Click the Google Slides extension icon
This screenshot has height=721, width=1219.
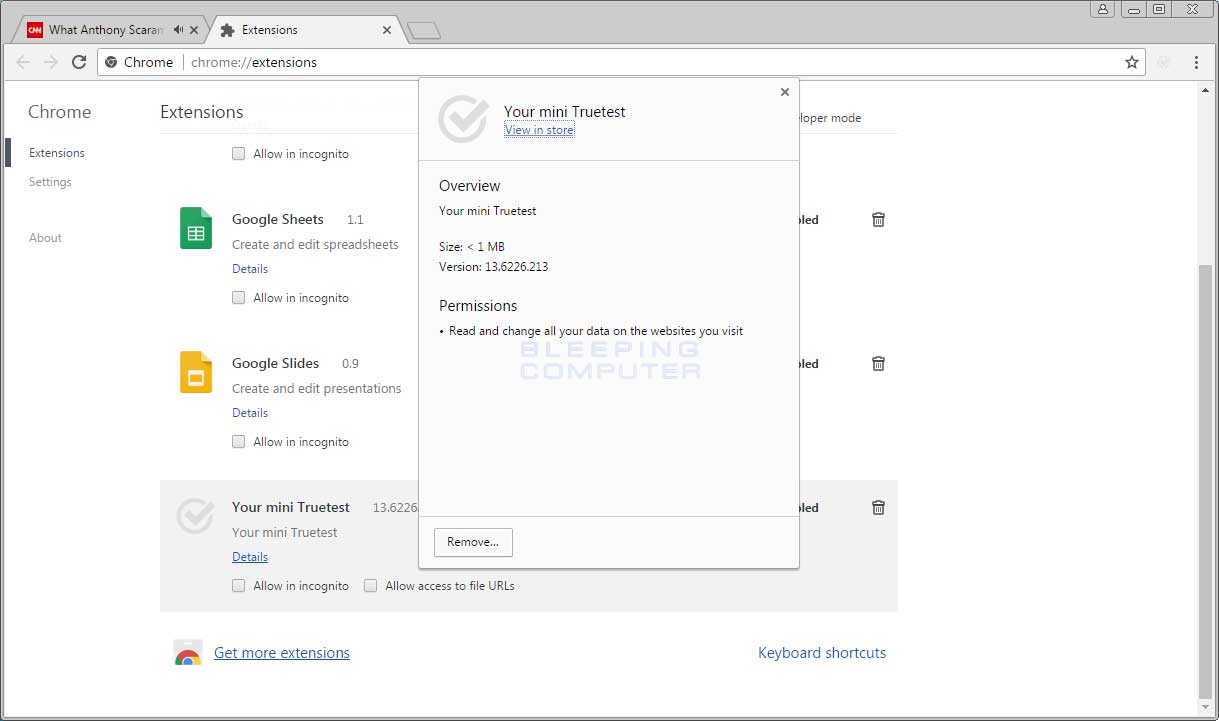[x=195, y=372]
